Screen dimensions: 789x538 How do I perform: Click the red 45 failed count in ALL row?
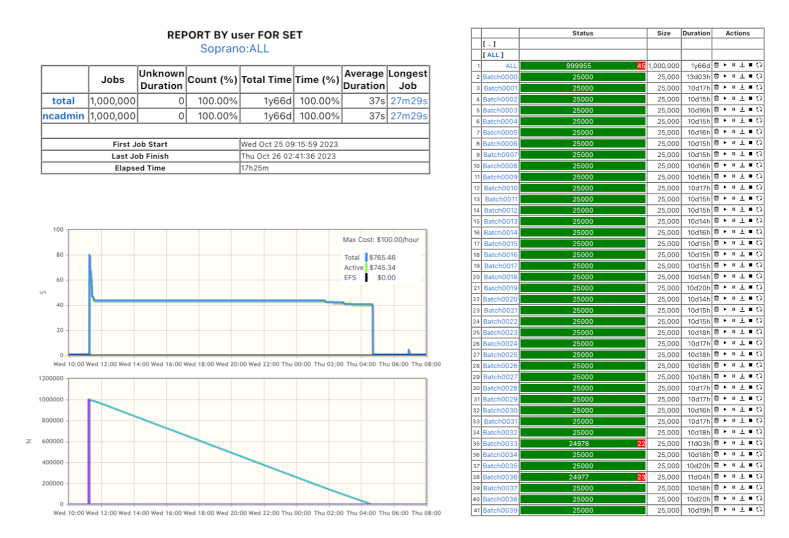click(640, 66)
